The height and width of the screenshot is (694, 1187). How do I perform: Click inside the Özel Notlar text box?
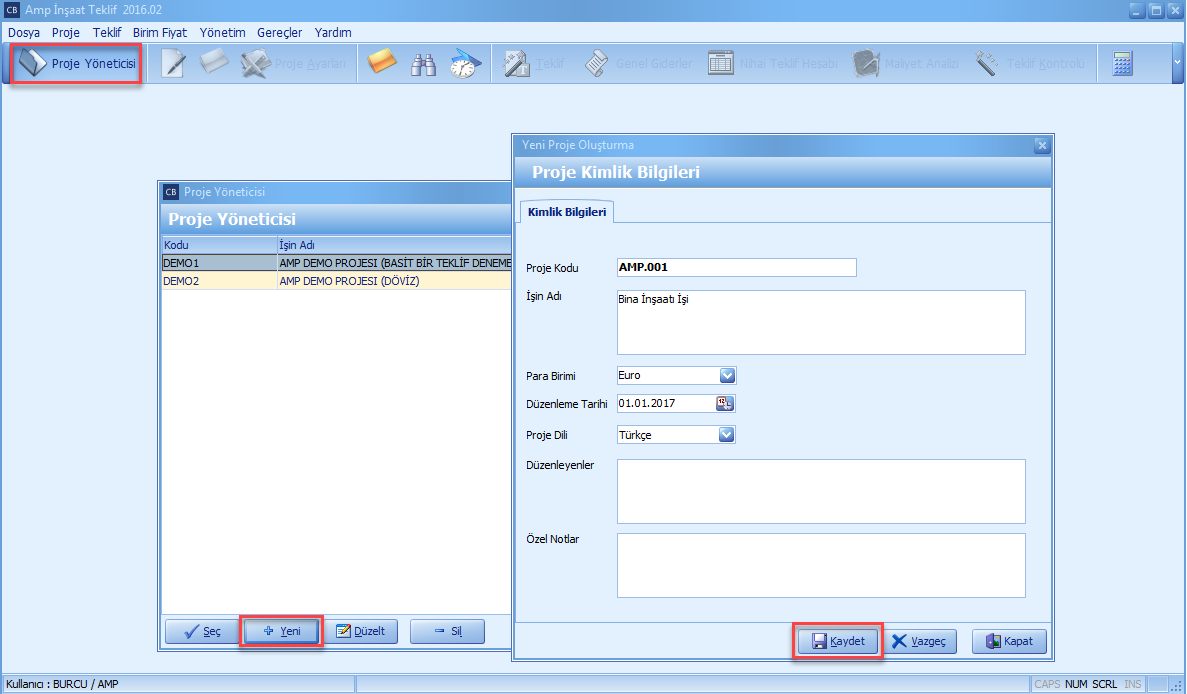pyautogui.click(x=820, y=565)
